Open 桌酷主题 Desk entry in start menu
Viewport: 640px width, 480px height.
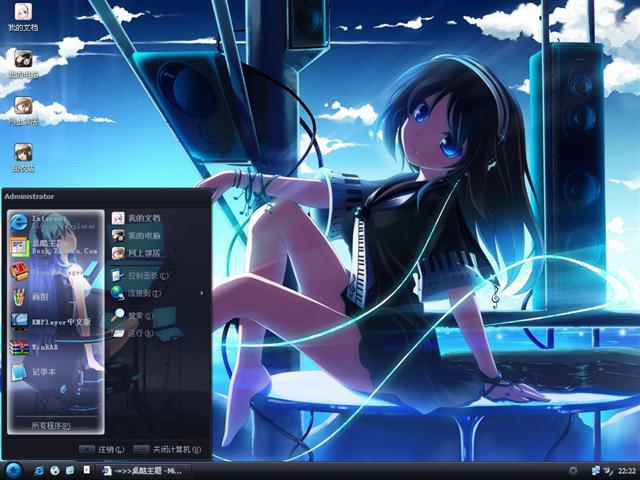coord(54,247)
